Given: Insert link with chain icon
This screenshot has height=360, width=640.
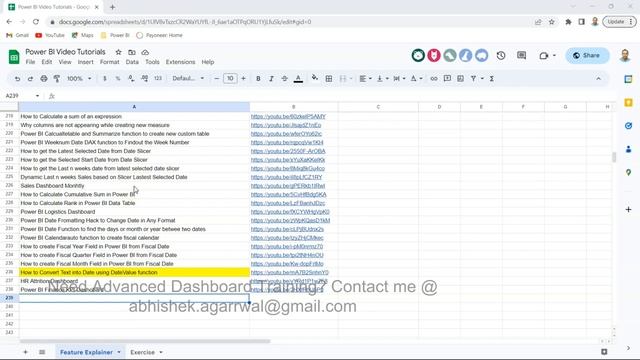Looking at the screenshot, I should 434,78.
